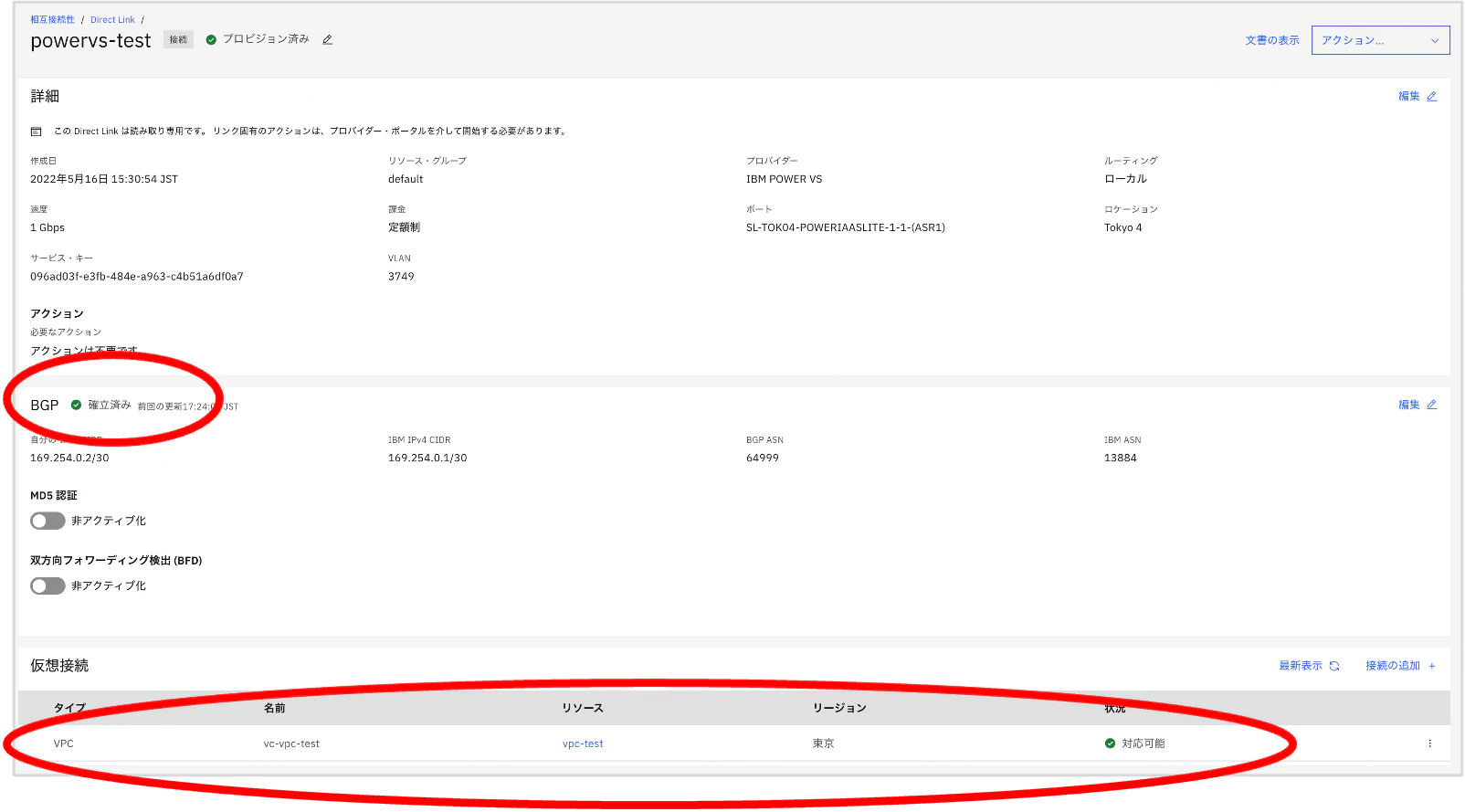This screenshot has height=812, width=1465.
Task: Click the pencil icon in the BGP section
Action: [1432, 405]
